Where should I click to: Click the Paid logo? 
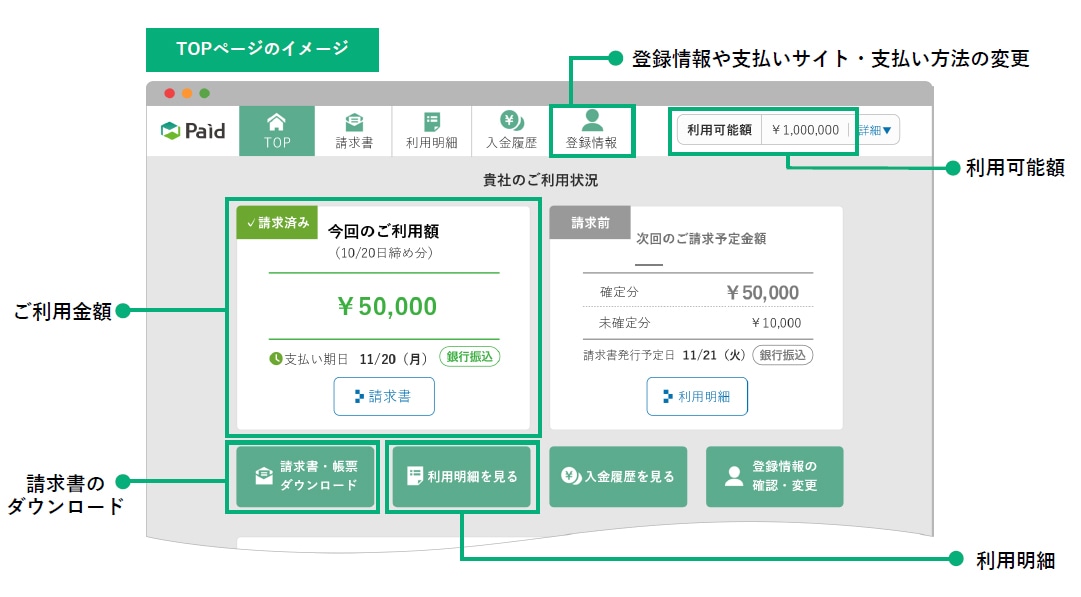pos(192,130)
